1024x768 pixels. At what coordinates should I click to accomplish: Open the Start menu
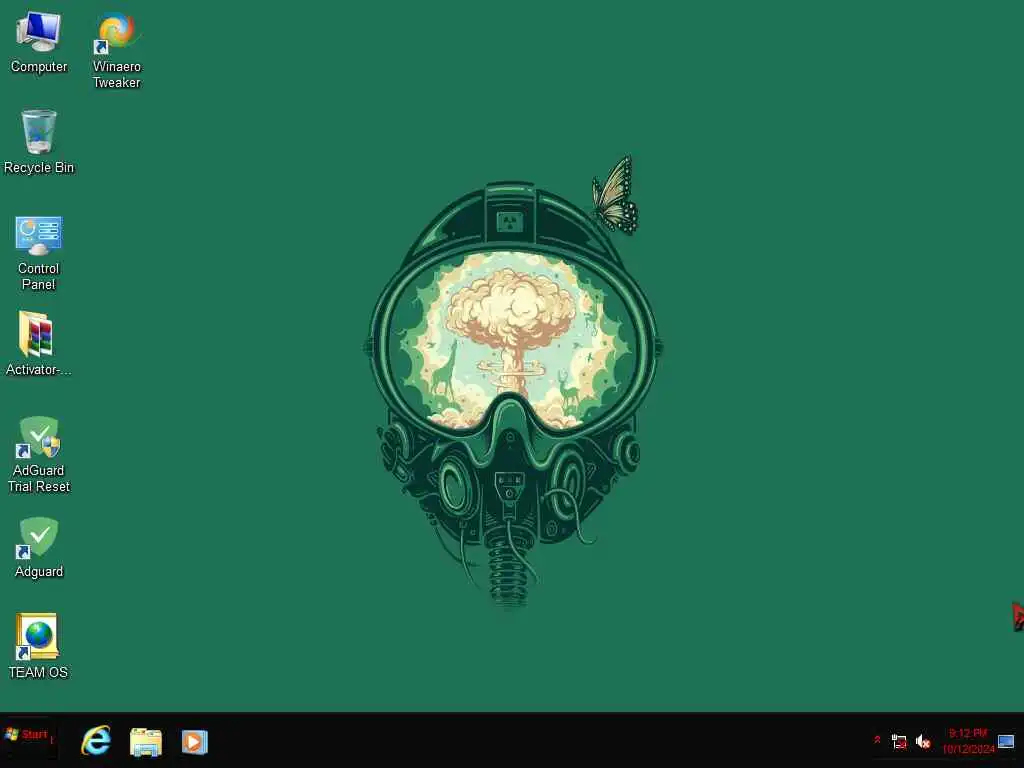click(x=29, y=735)
